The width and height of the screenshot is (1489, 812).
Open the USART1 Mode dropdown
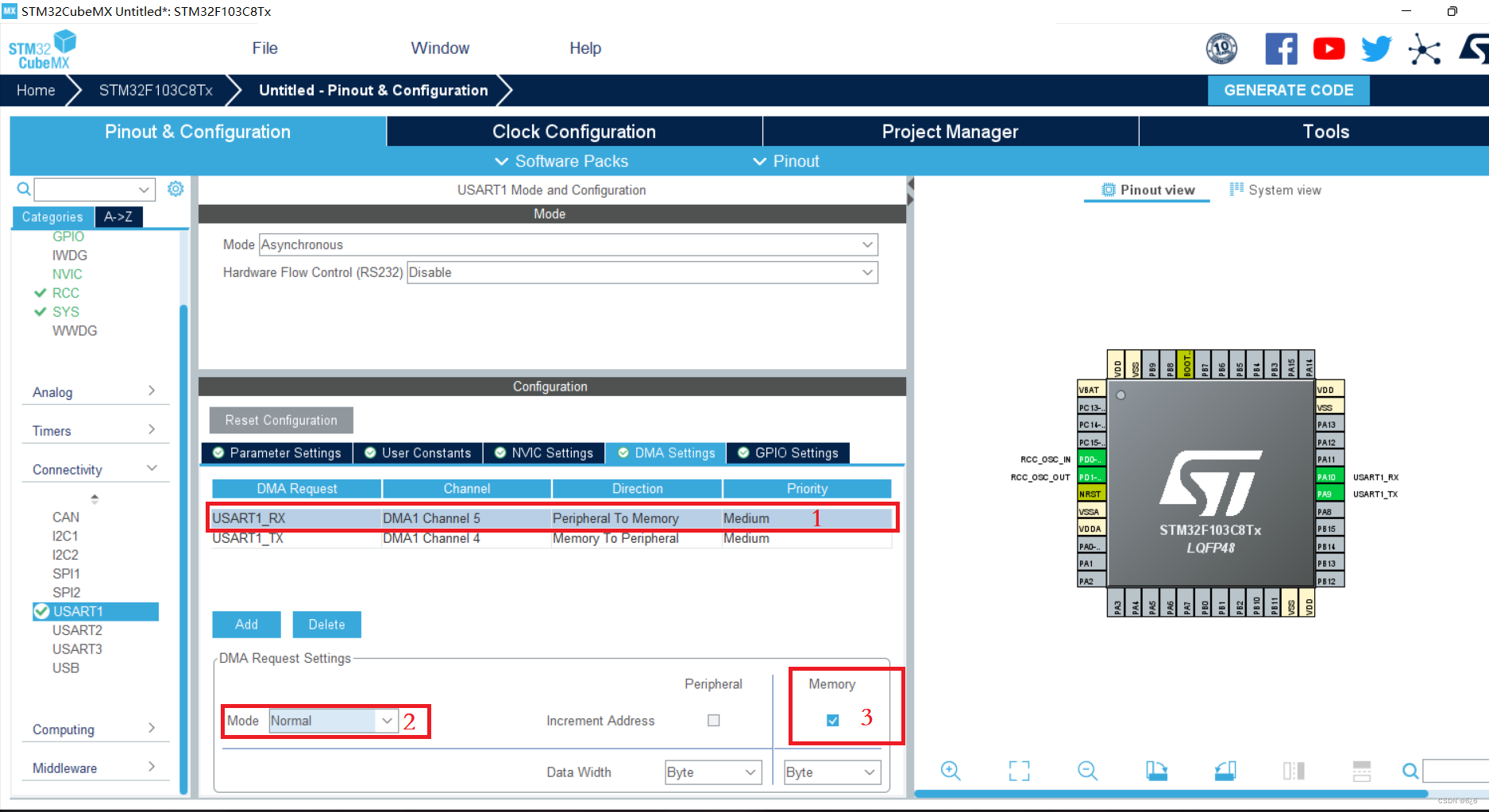pos(569,244)
